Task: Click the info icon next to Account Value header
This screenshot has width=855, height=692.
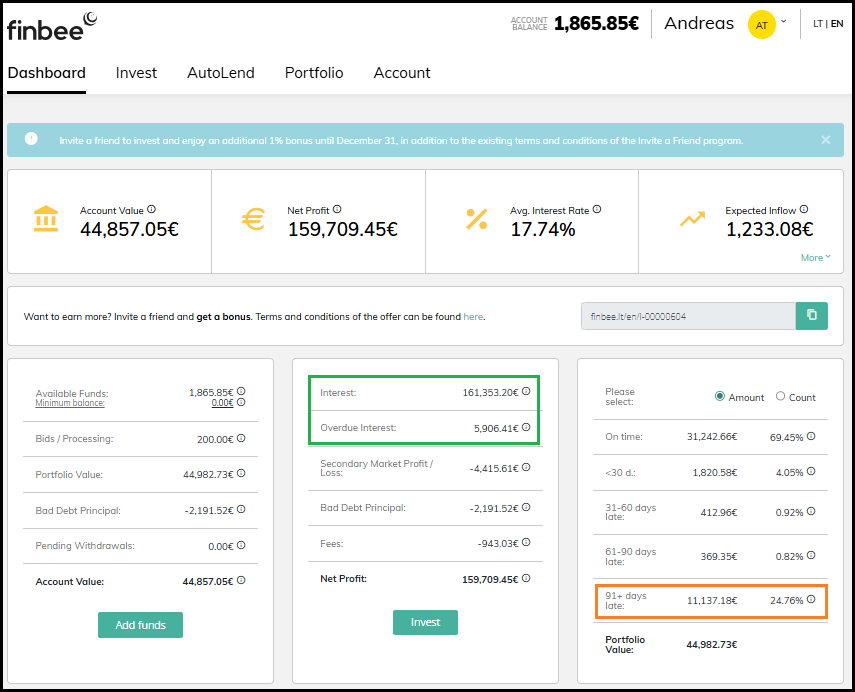Action: point(151,210)
